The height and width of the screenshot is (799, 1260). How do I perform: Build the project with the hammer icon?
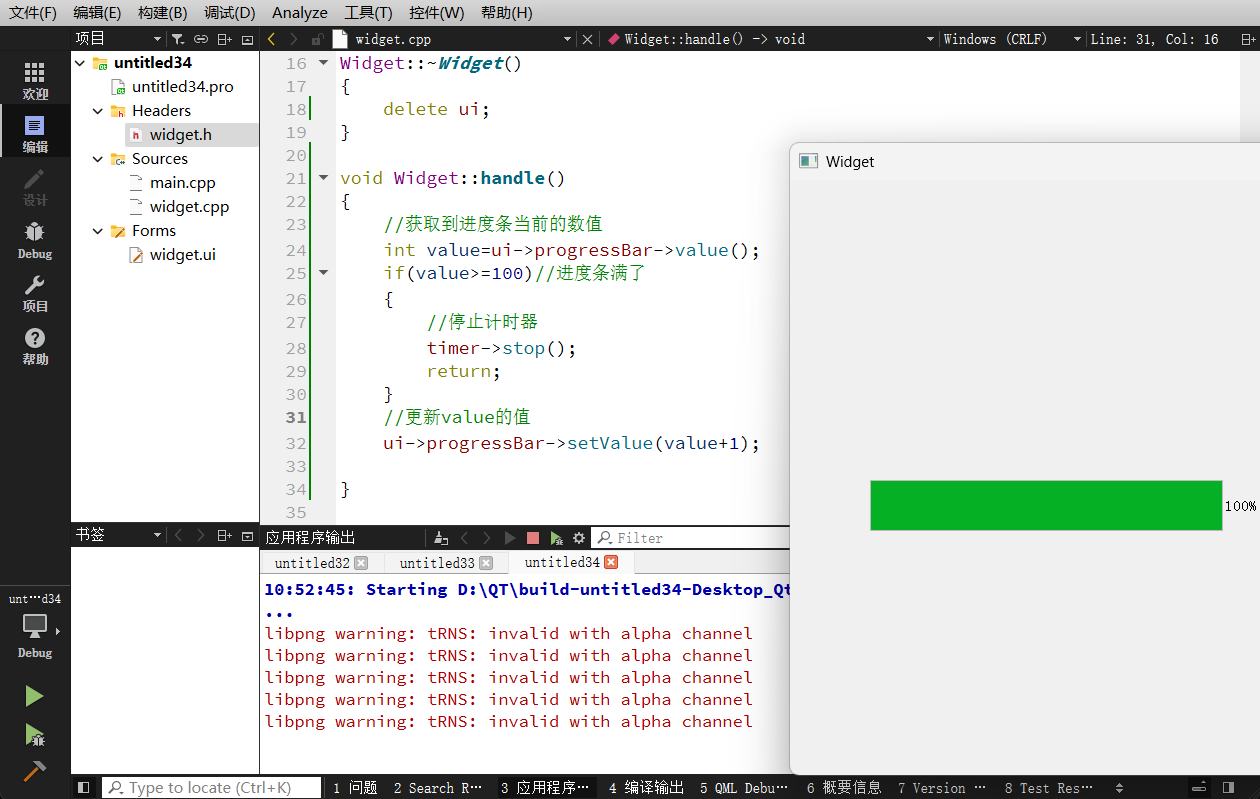pos(34,771)
